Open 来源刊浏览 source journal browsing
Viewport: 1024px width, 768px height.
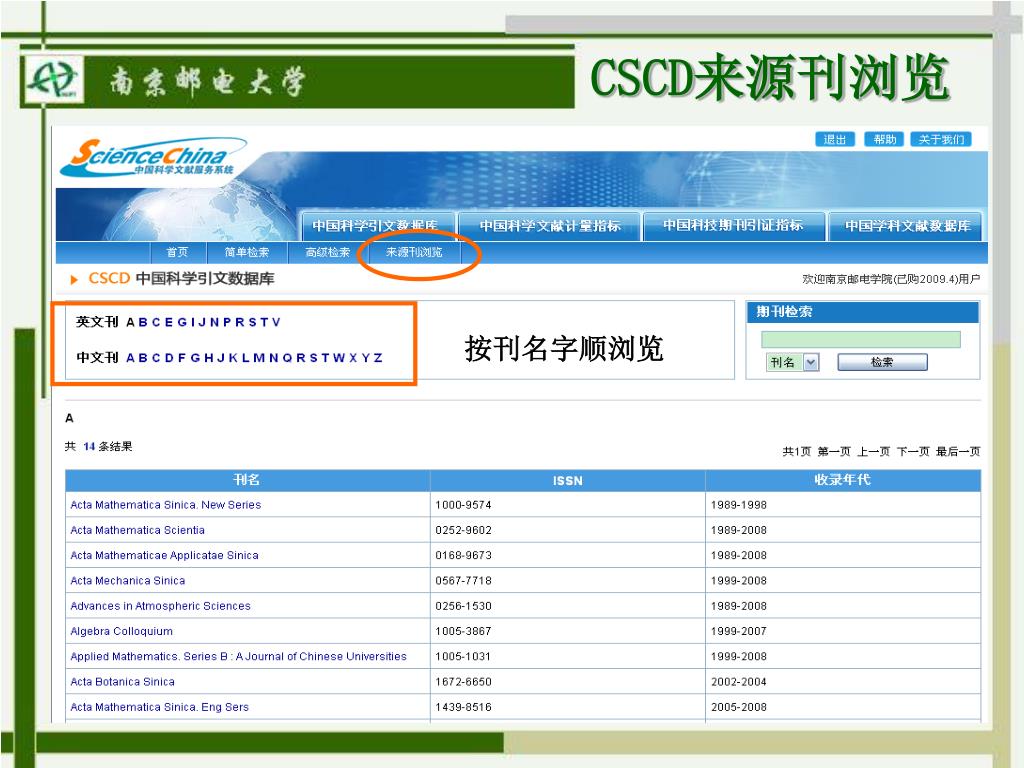414,252
